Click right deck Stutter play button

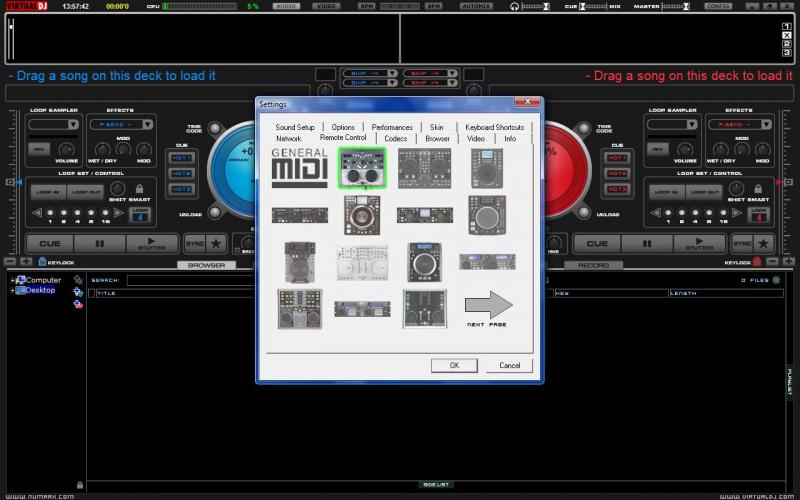(699, 244)
